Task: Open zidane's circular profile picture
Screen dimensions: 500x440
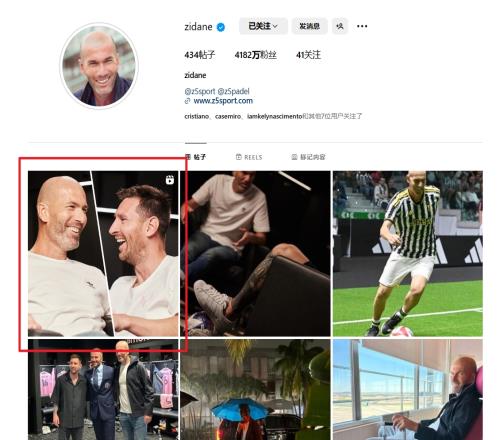Action: (99, 66)
